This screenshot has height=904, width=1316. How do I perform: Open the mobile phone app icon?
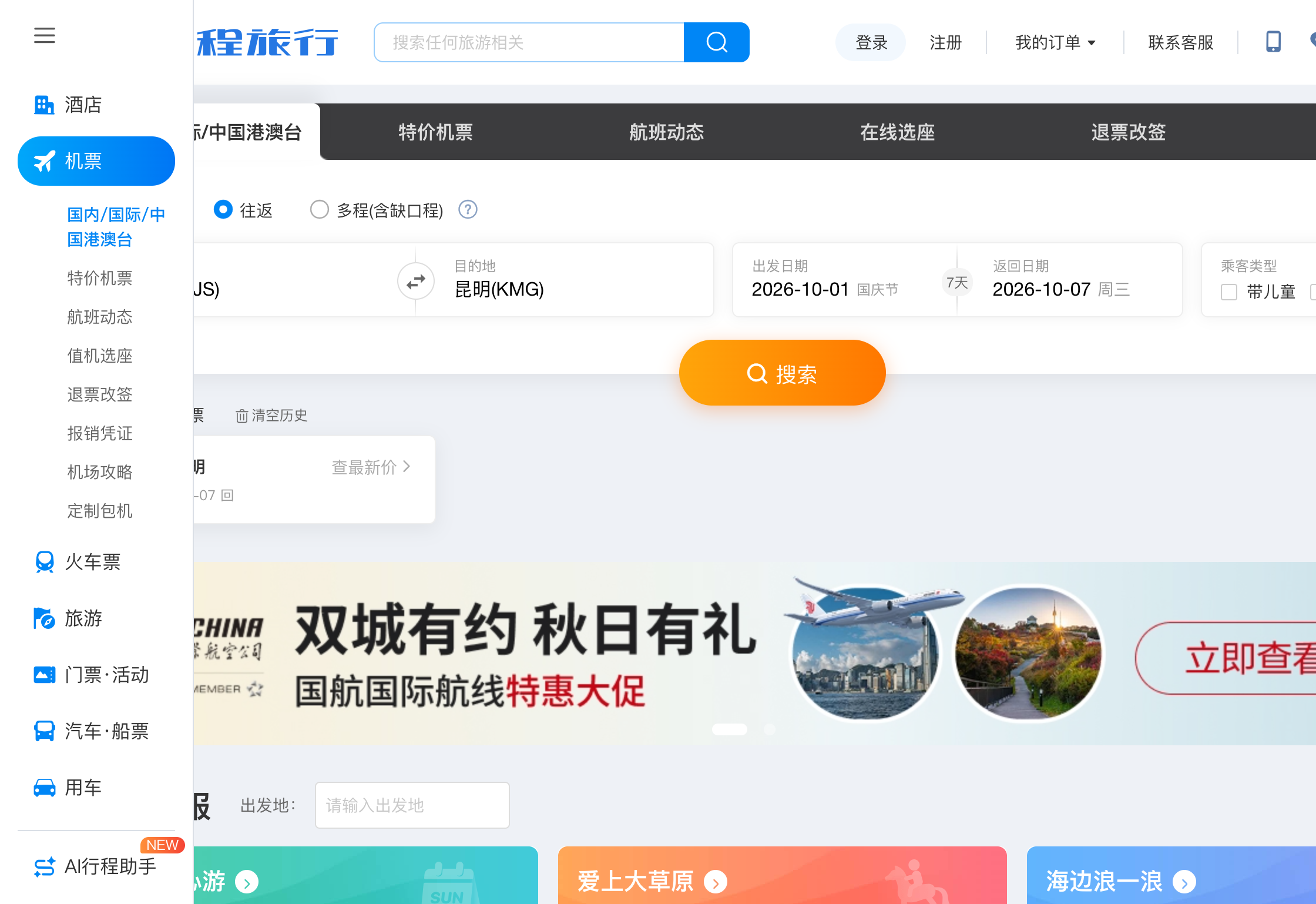tap(1273, 42)
